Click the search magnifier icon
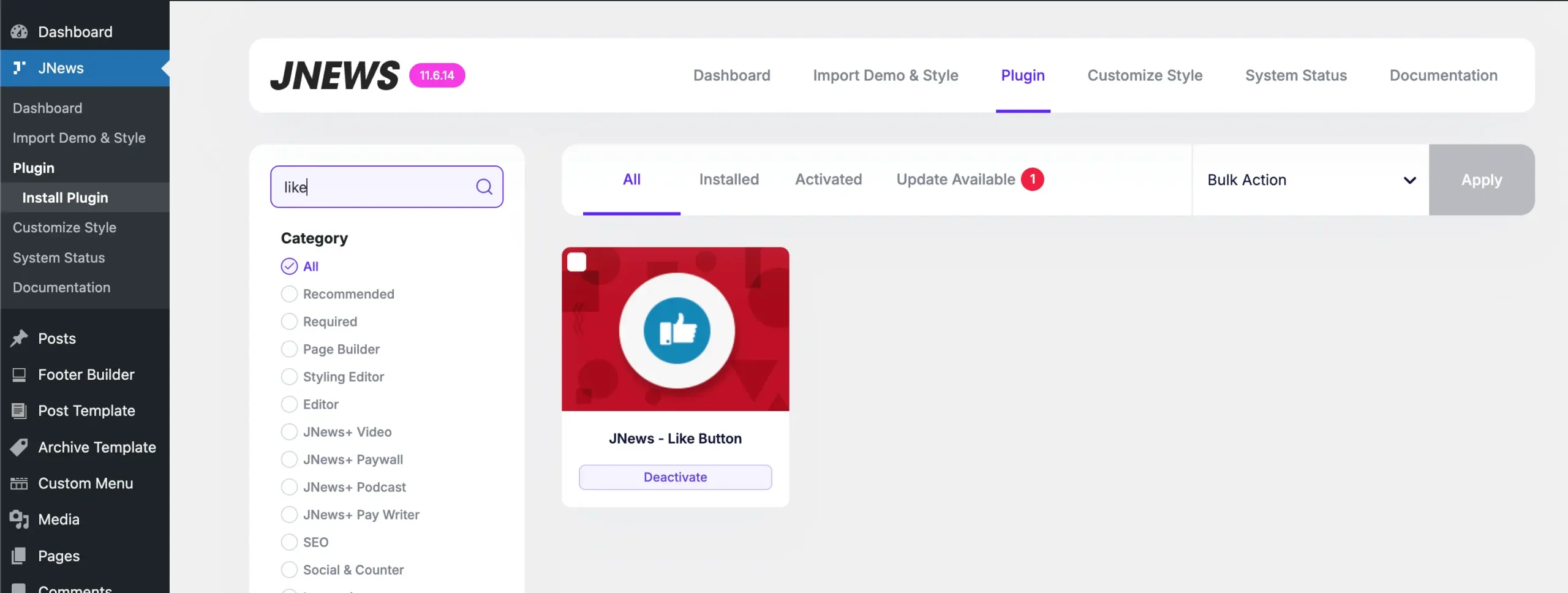The image size is (1568, 593). 484,187
